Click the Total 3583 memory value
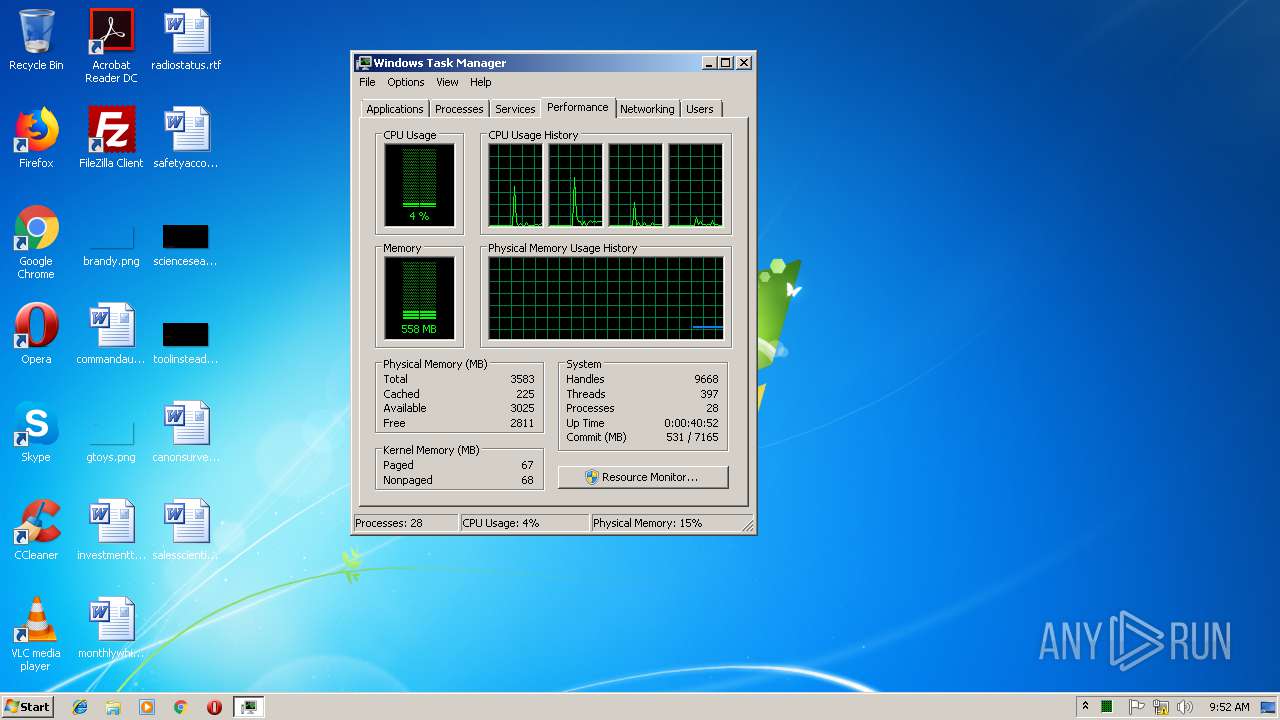The height and width of the screenshot is (720, 1280). pos(522,379)
